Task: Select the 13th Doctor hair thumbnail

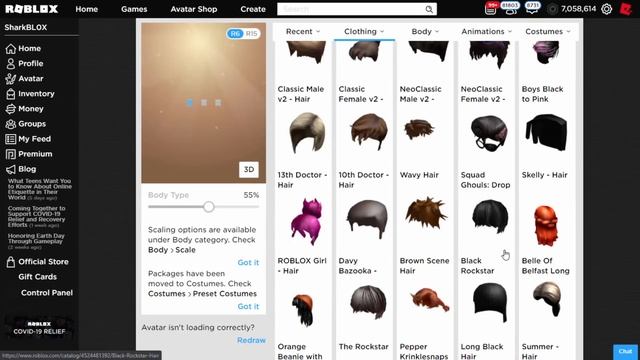Action: [x=307, y=133]
